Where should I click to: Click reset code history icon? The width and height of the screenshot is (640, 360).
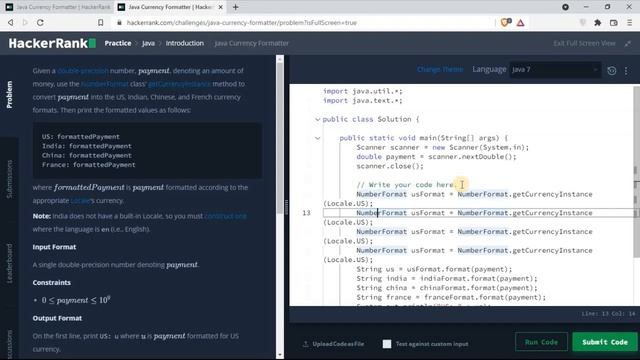611,71
